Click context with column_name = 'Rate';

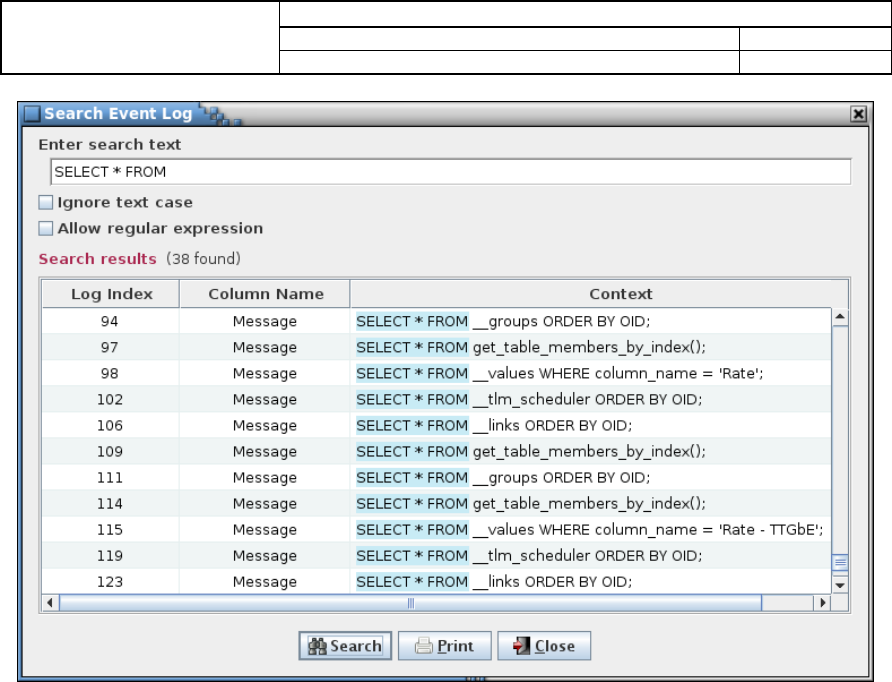pyautogui.click(x=590, y=374)
